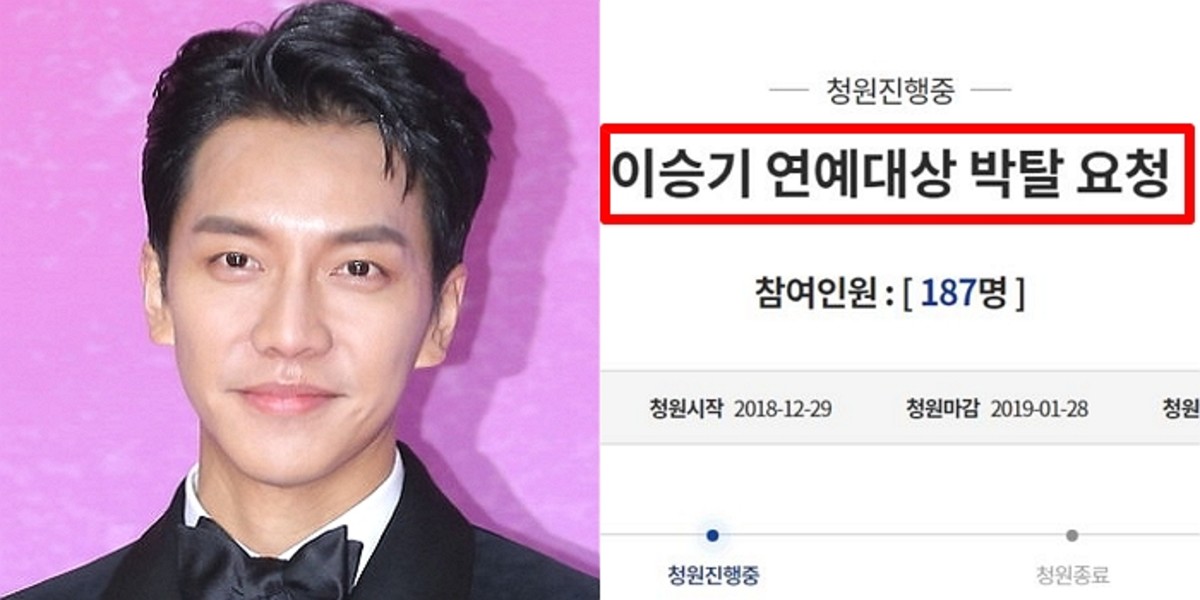Click the 참여인원 text label
The image size is (1200, 600).
(811, 293)
